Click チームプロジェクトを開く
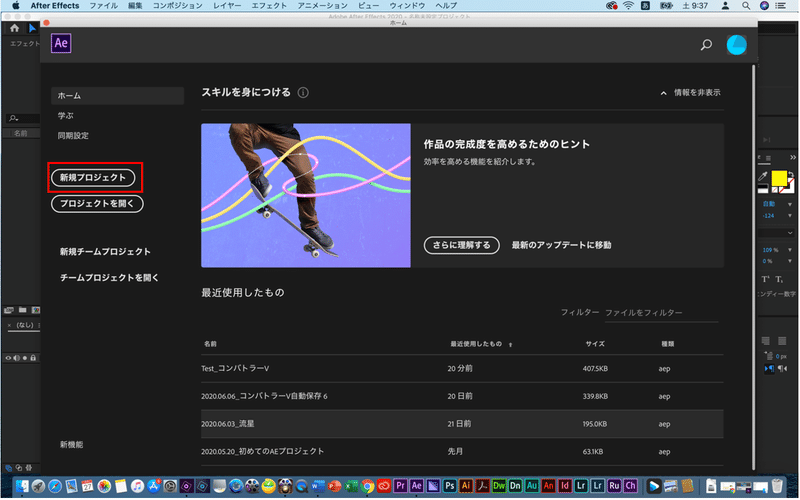Viewport: 800px width, 500px height. tap(109, 278)
